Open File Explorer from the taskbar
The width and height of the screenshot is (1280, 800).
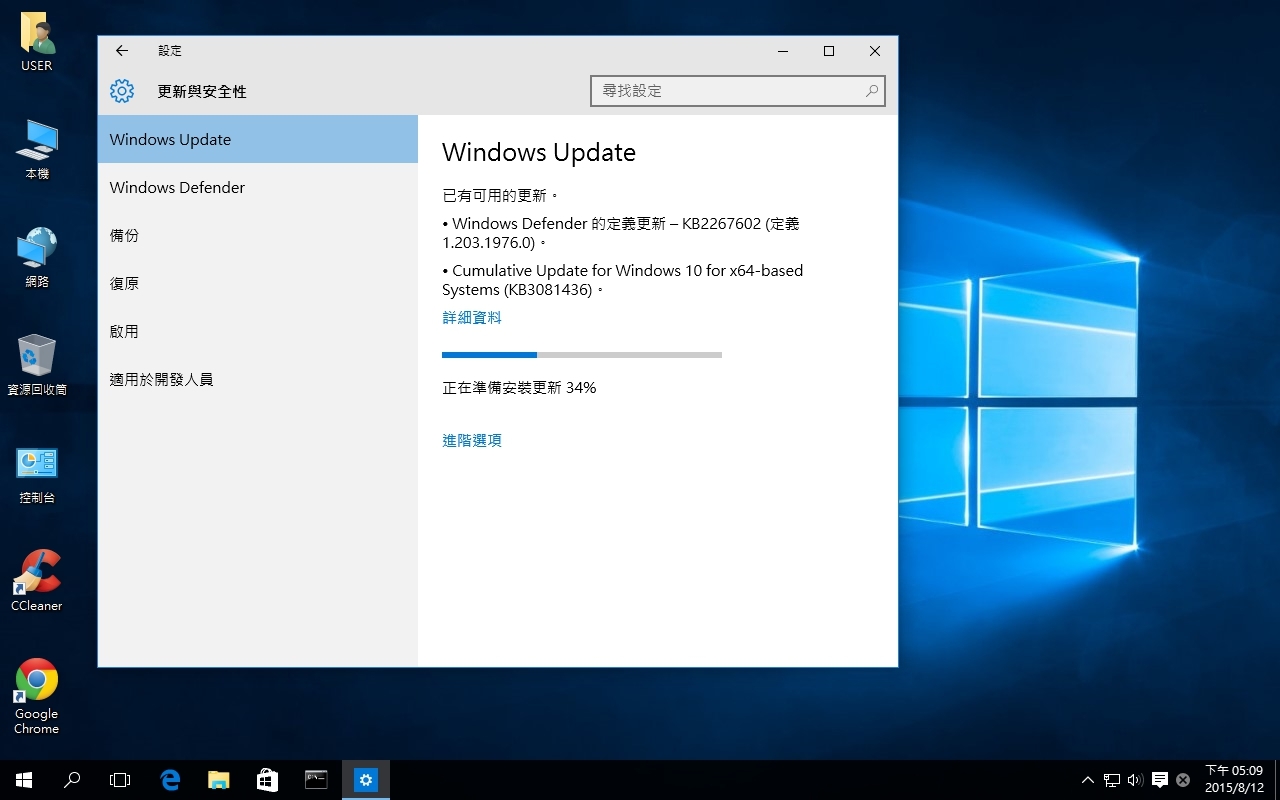tap(218, 780)
